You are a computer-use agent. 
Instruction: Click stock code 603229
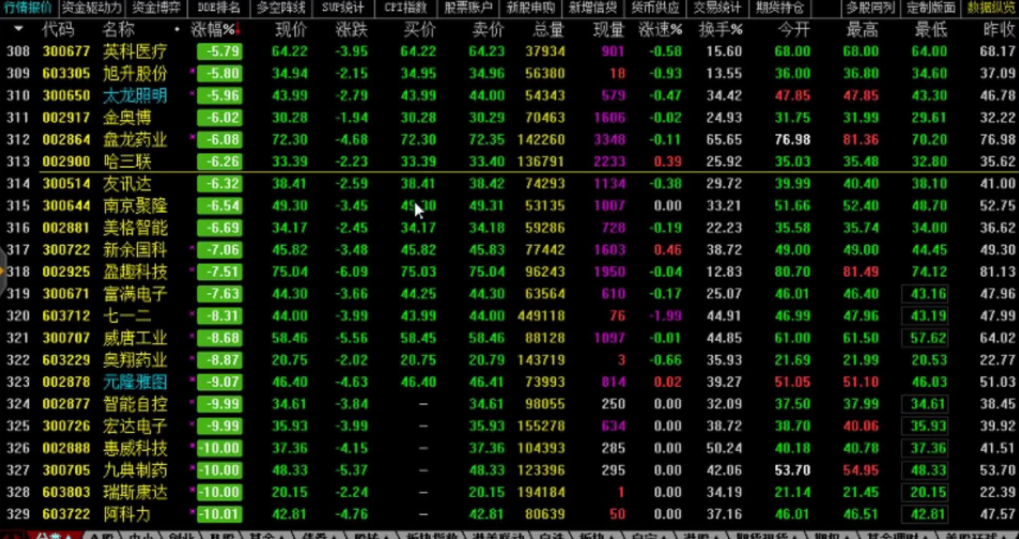[x=66, y=360]
